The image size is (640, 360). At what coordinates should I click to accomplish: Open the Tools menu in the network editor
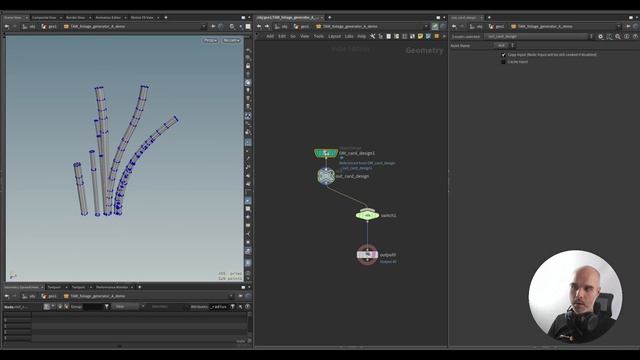click(x=319, y=36)
